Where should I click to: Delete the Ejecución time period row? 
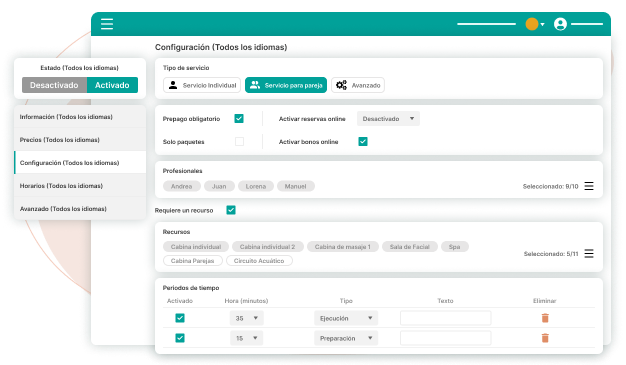click(545, 318)
